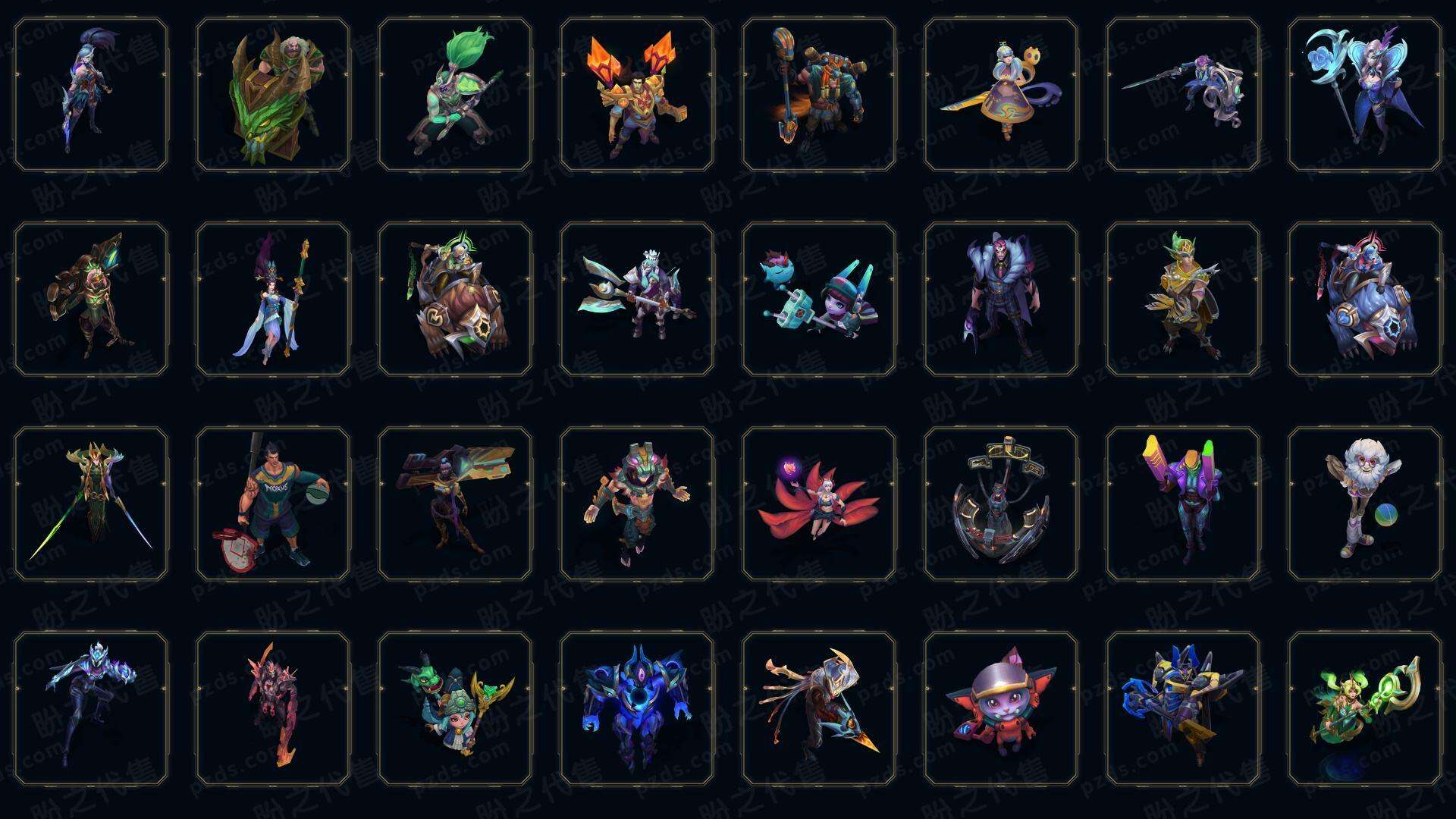Pick the crescent moon staff blue-haired skin
The image size is (1456, 819).
[x=1365, y=94]
